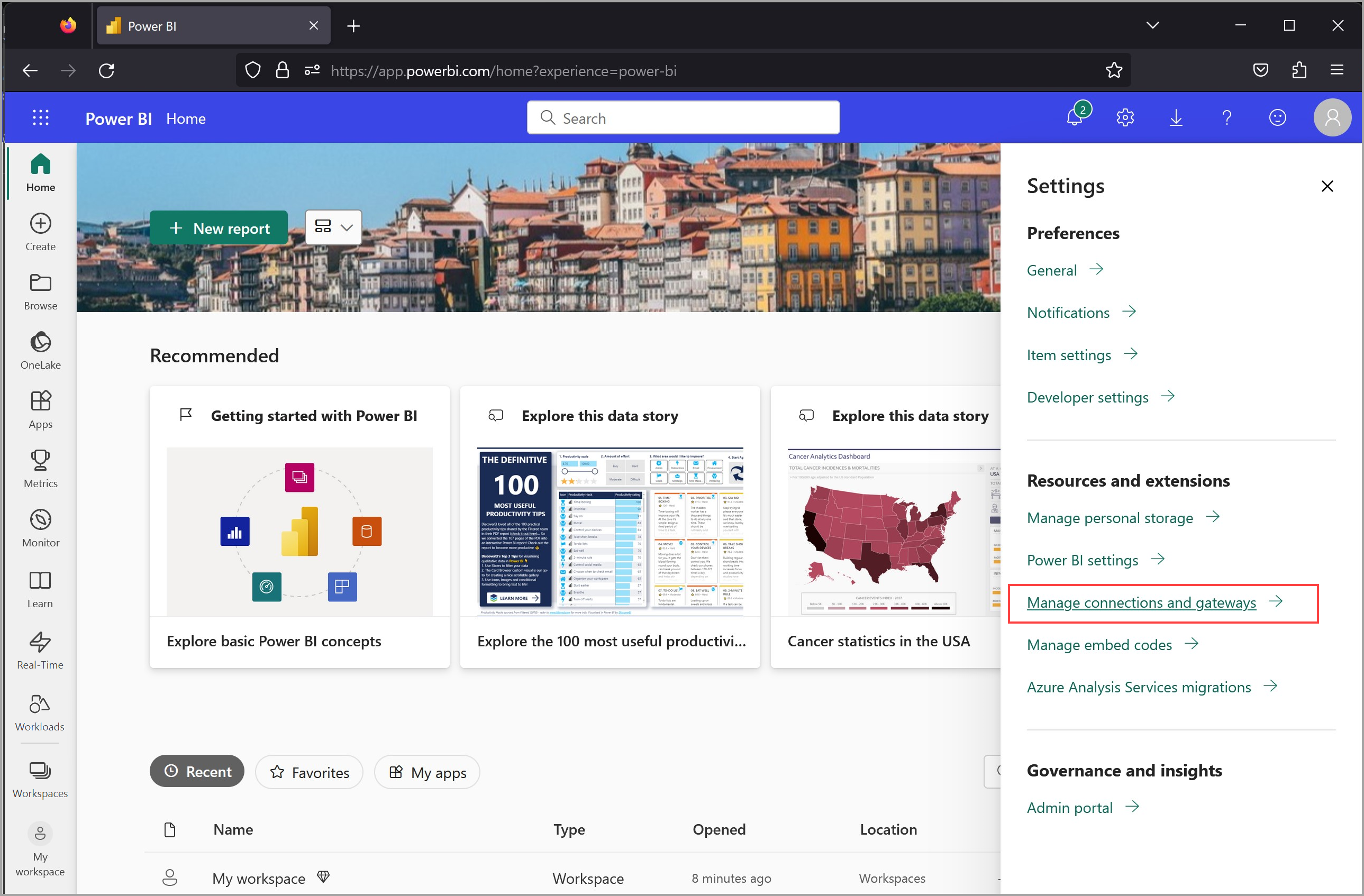This screenshot has height=896, width=1364.
Task: Sort by the Name column header
Action: click(x=233, y=829)
